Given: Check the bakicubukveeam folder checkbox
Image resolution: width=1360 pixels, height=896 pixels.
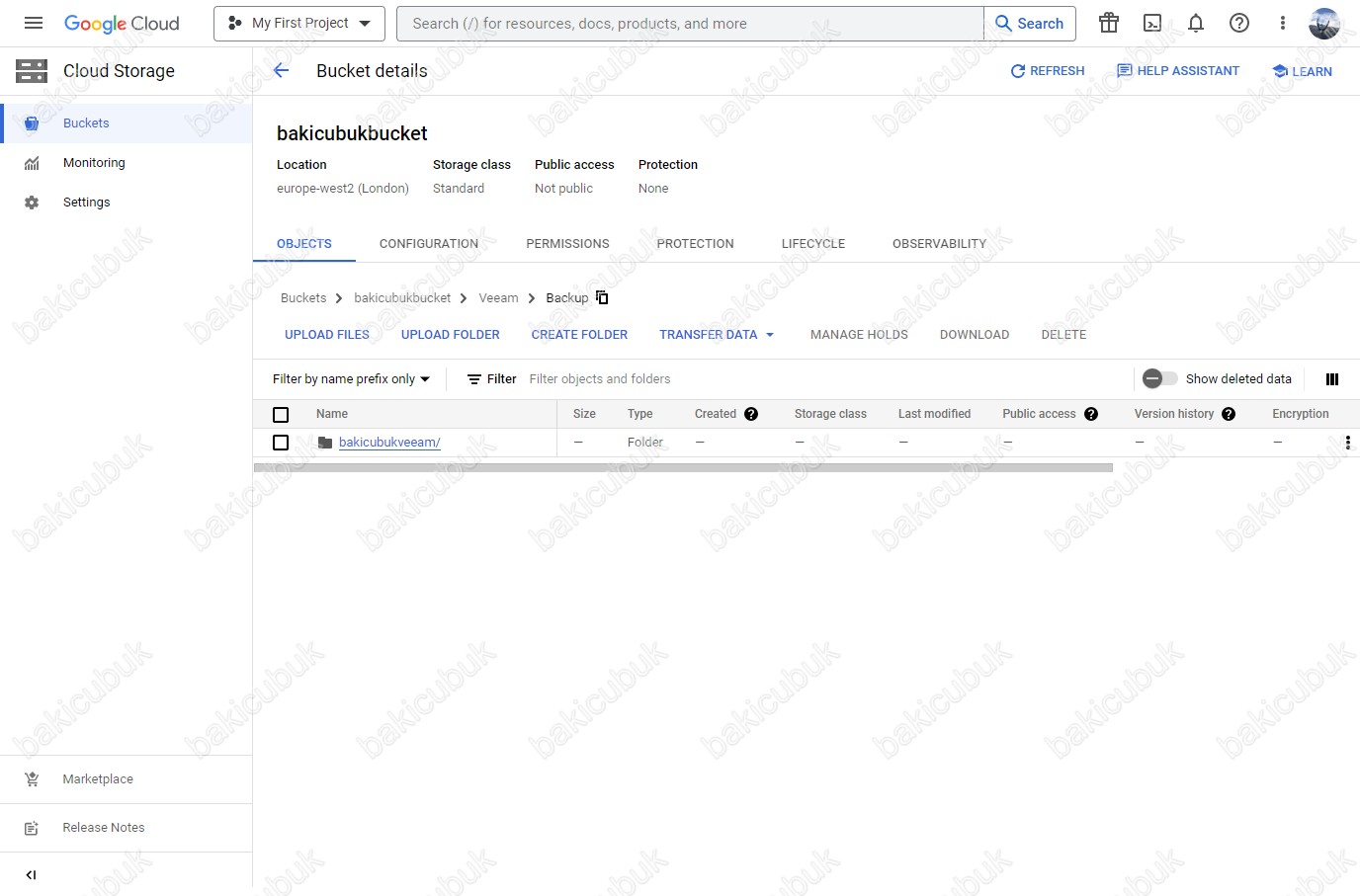Looking at the screenshot, I should point(281,443).
